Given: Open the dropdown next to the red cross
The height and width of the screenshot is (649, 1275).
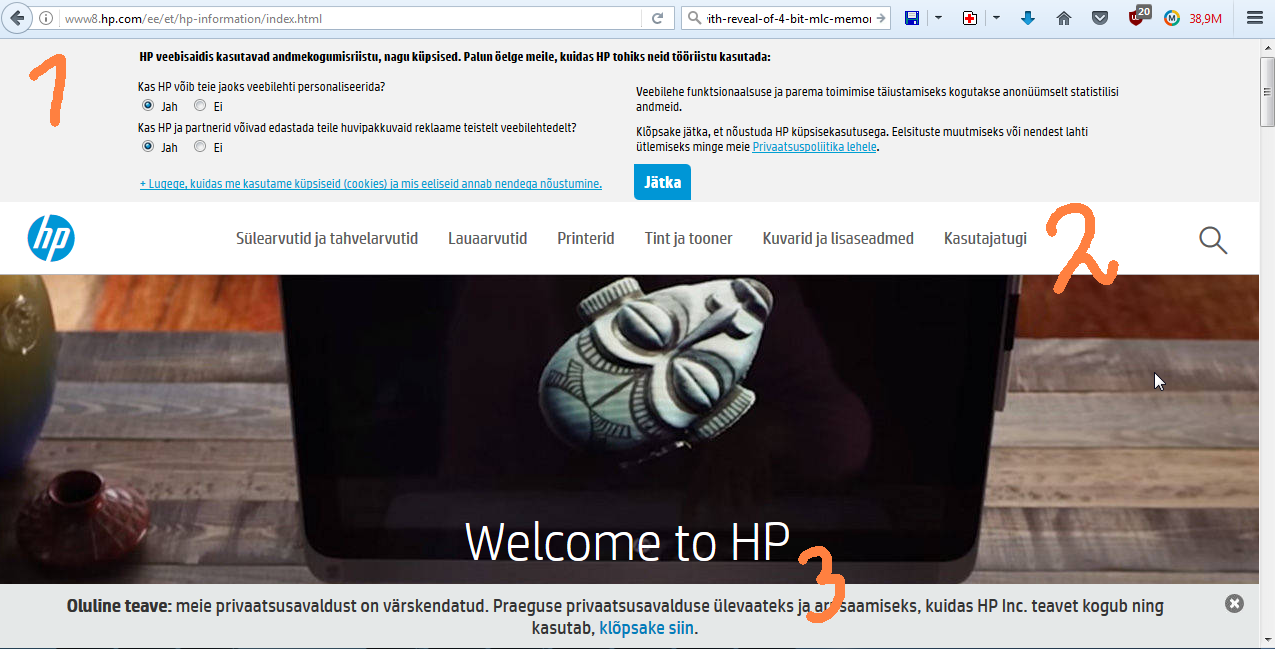Looking at the screenshot, I should pyautogui.click(x=997, y=18).
